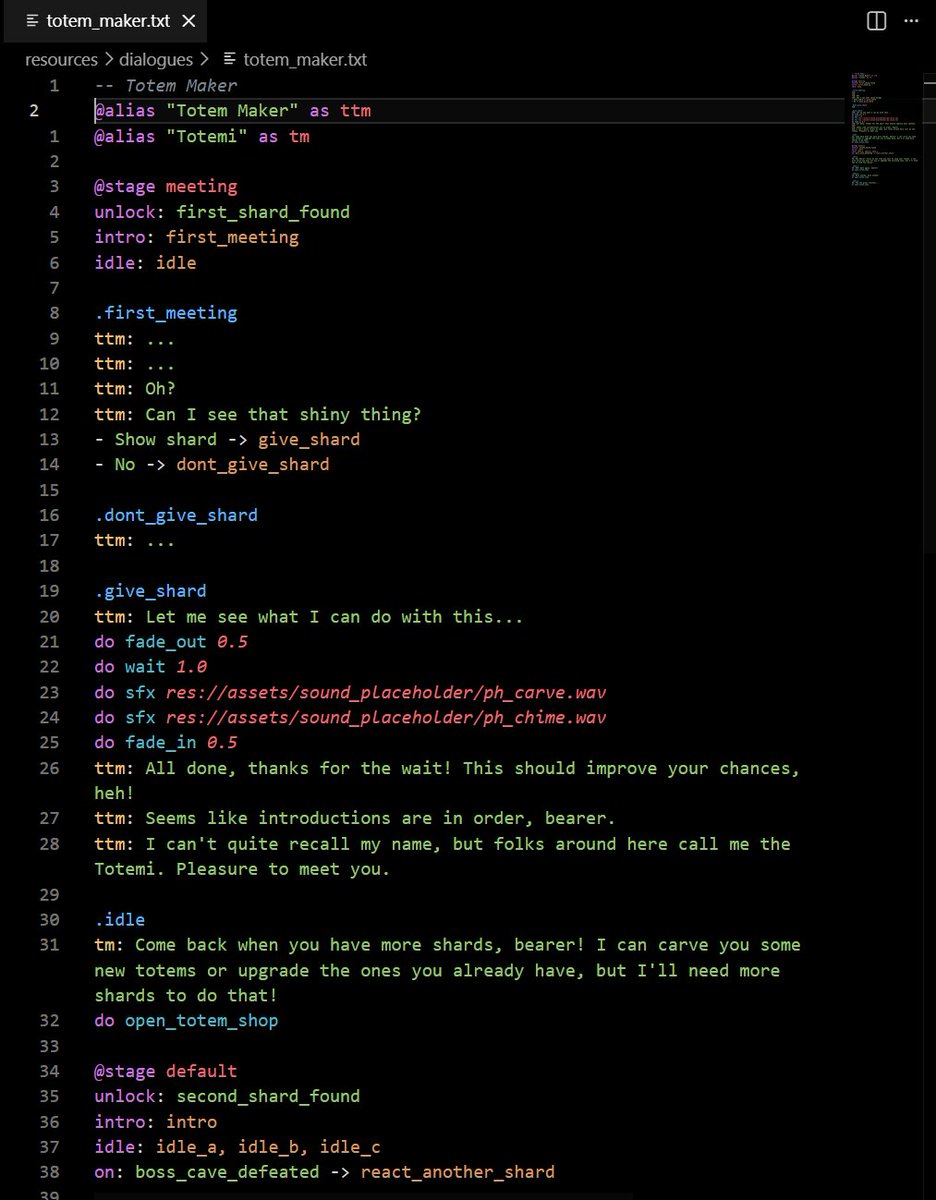Click the 'do wait 1.0' line
The width and height of the screenshot is (936, 1200).
click(151, 667)
